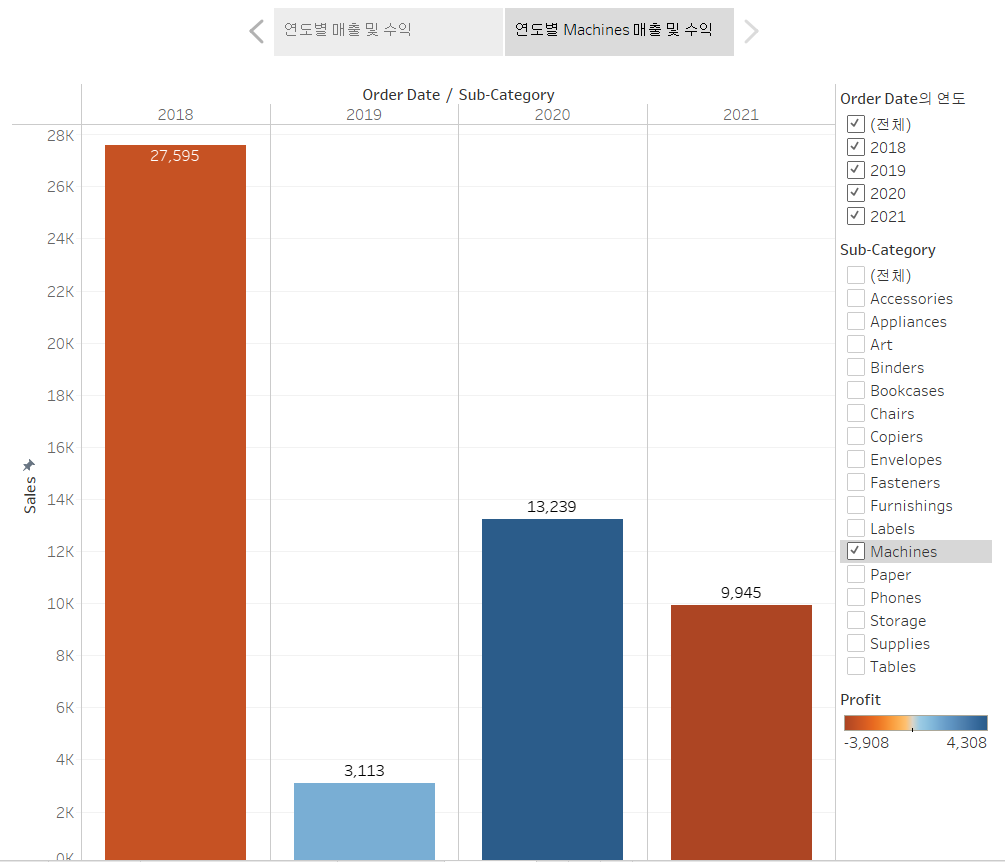This screenshot has width=1005, height=862.
Task: Check the Art sub-category
Action: click(856, 344)
